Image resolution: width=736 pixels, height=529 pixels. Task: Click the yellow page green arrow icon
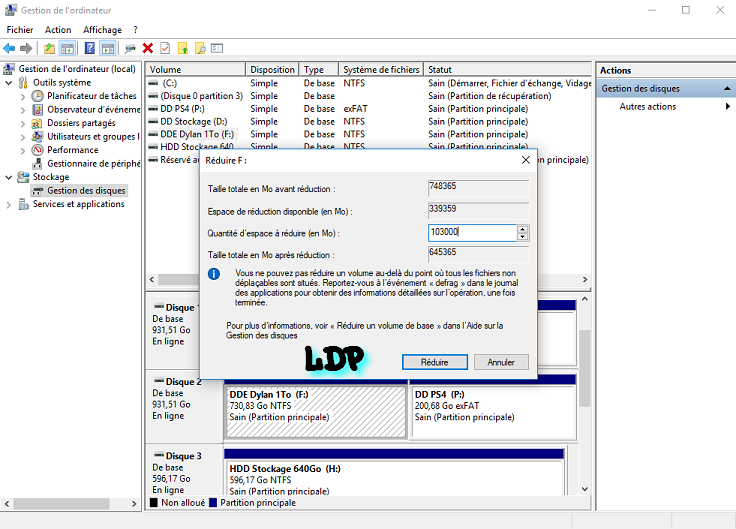click(183, 48)
